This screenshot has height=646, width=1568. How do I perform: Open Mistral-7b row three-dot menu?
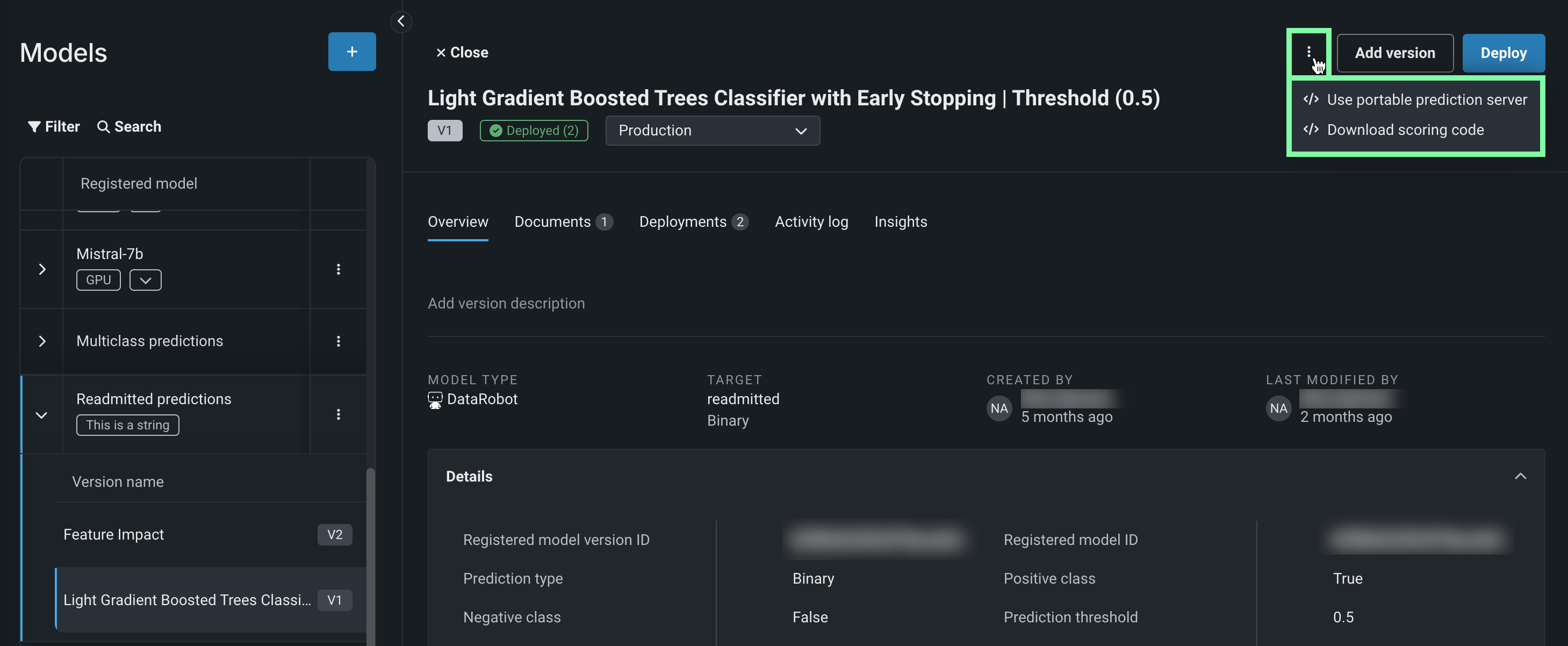[338, 269]
